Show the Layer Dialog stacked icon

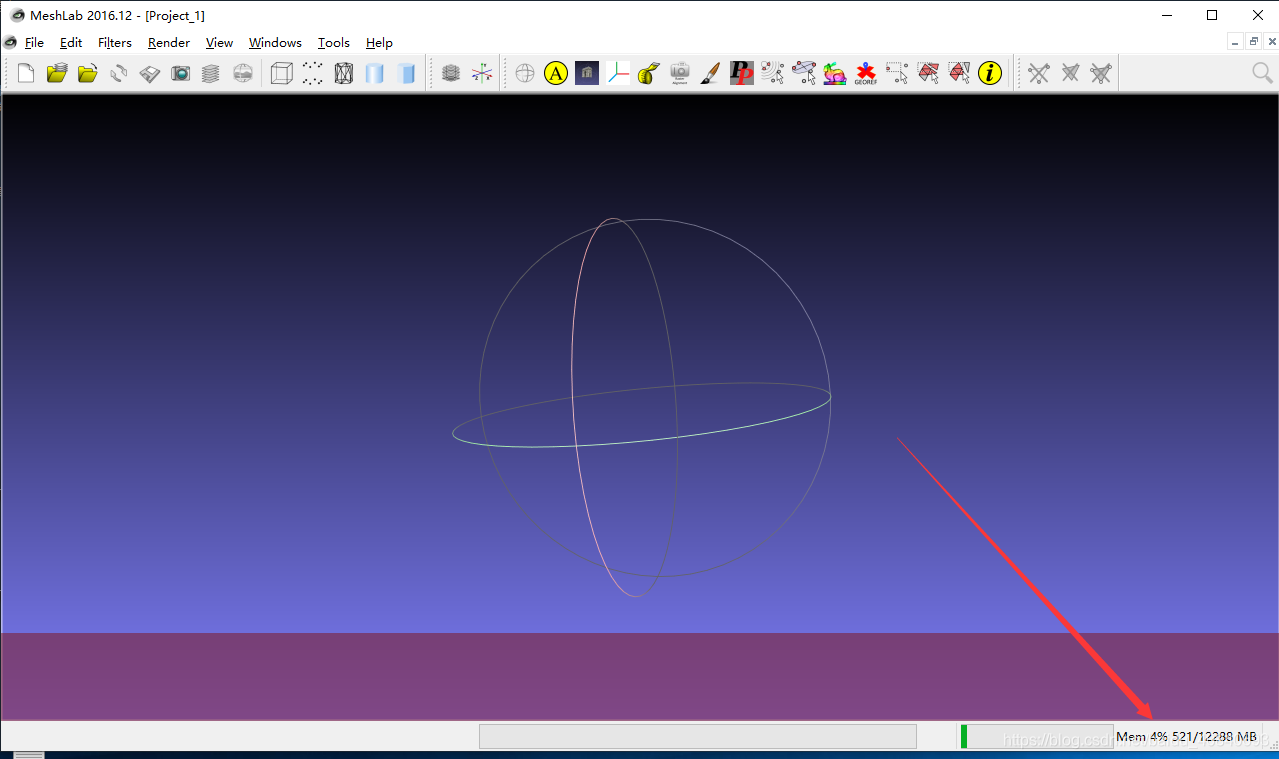tap(211, 73)
